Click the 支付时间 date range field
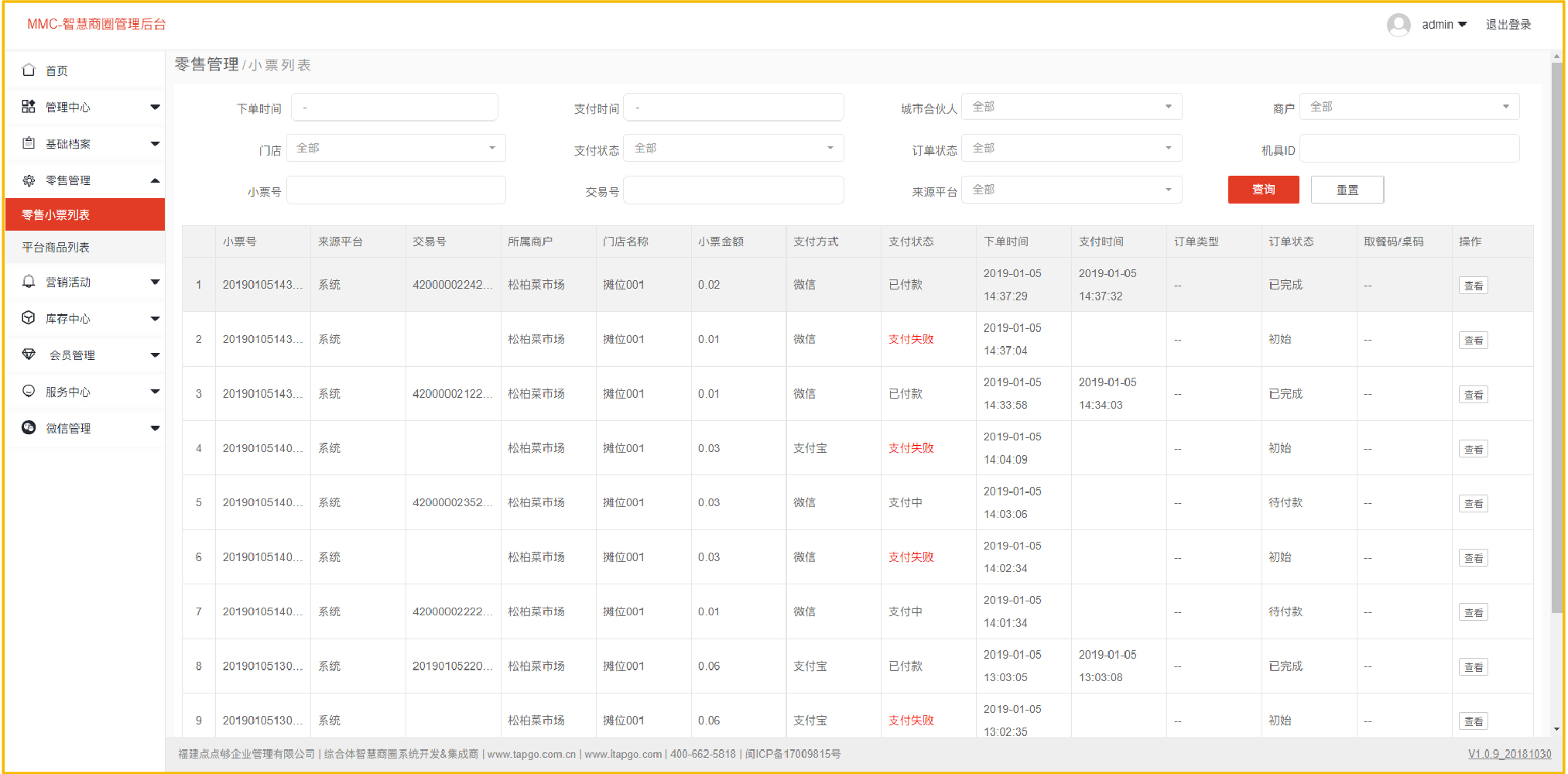 point(734,107)
